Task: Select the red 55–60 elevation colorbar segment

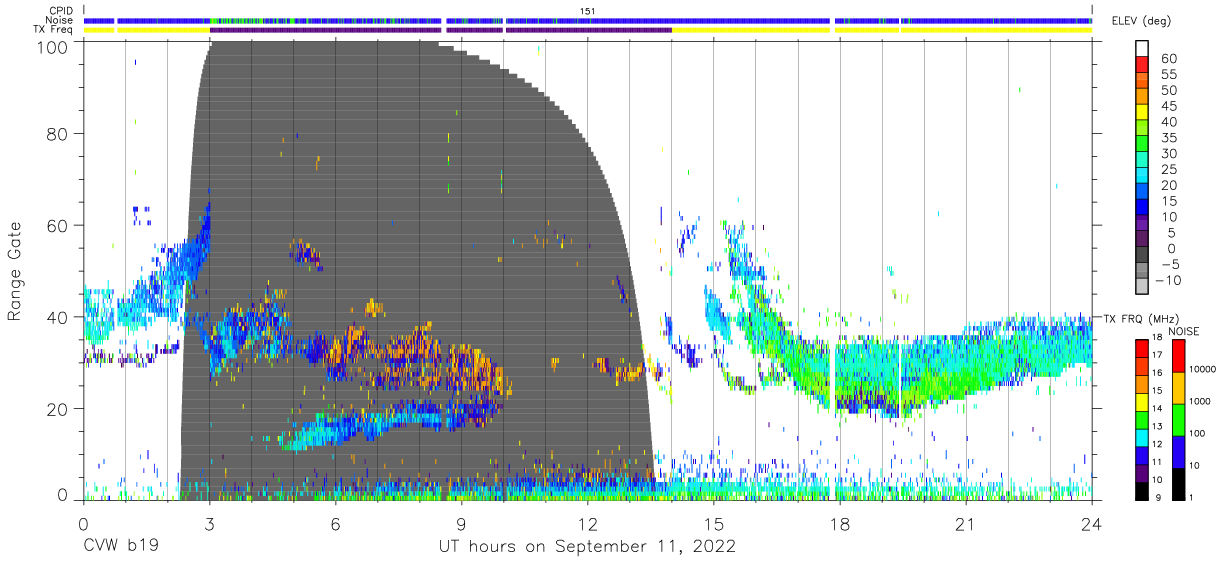Action: click(x=1142, y=65)
